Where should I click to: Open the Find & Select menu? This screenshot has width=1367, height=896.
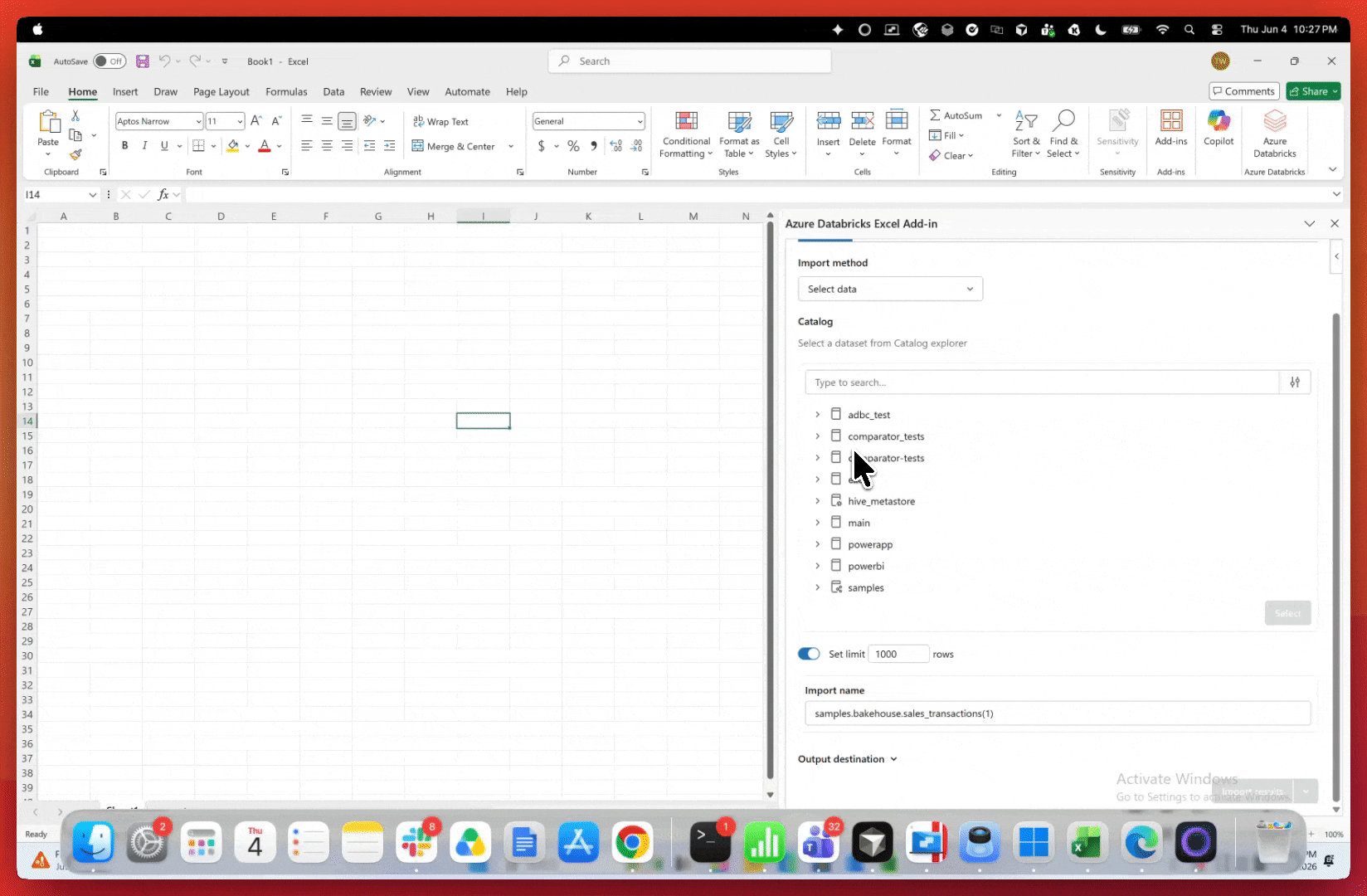click(x=1063, y=134)
